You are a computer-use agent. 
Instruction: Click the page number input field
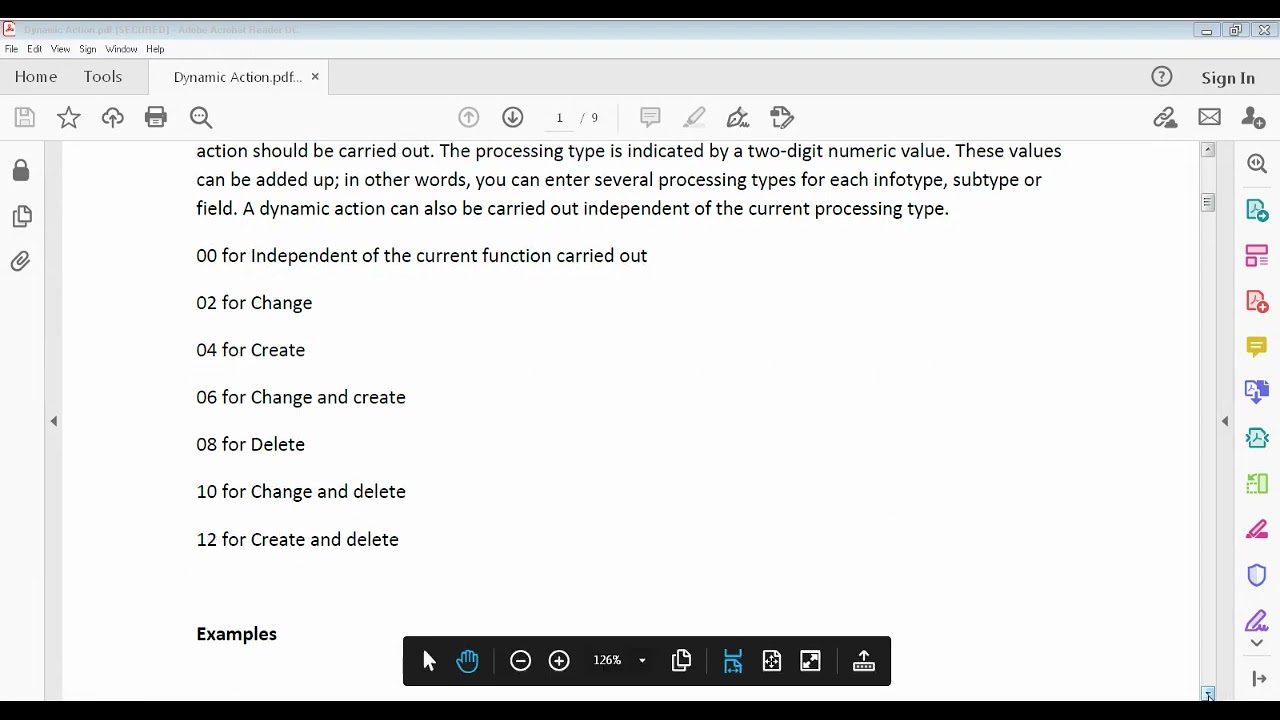pyautogui.click(x=559, y=117)
